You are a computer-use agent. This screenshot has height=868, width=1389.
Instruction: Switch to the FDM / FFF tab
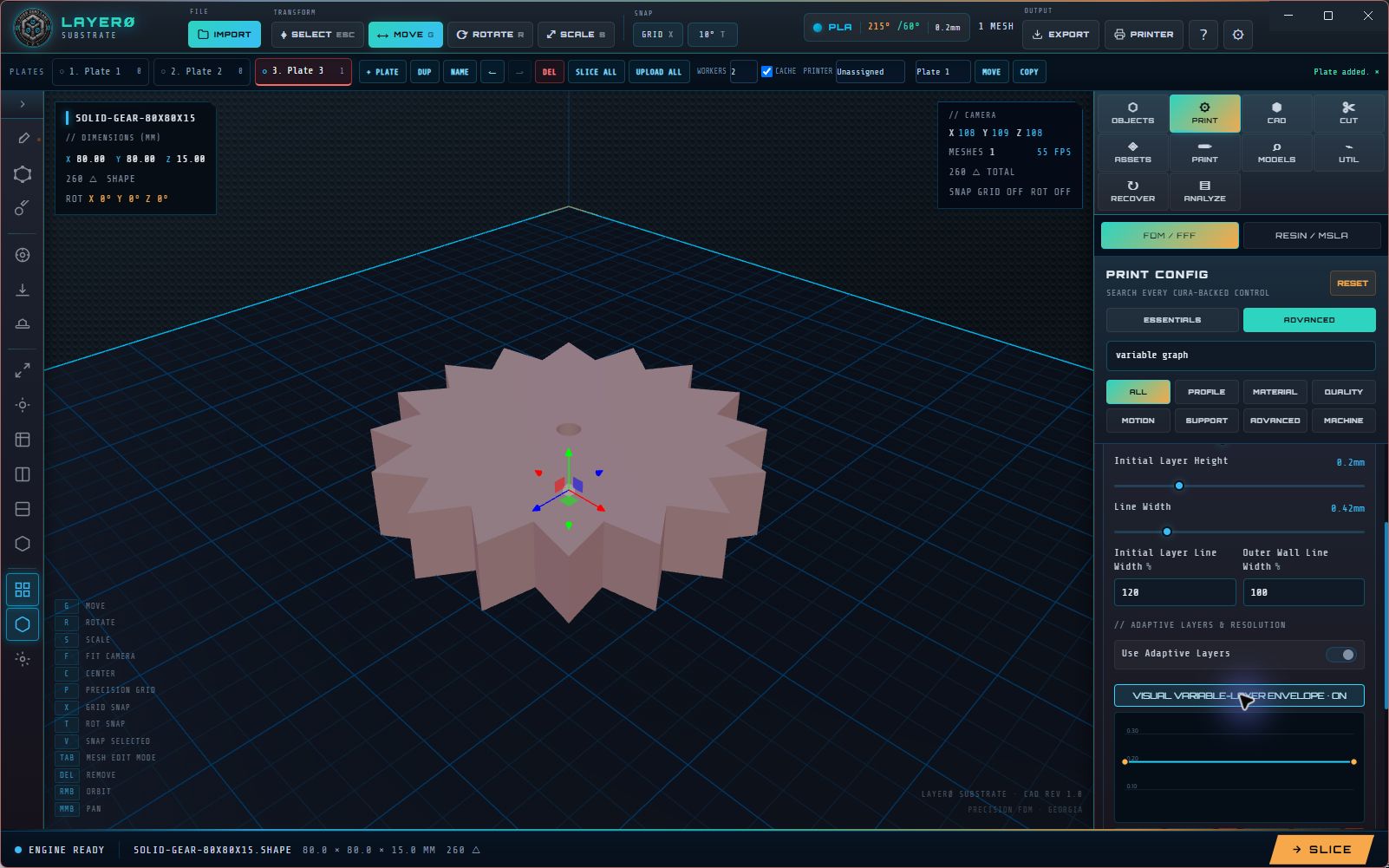pyautogui.click(x=1169, y=236)
